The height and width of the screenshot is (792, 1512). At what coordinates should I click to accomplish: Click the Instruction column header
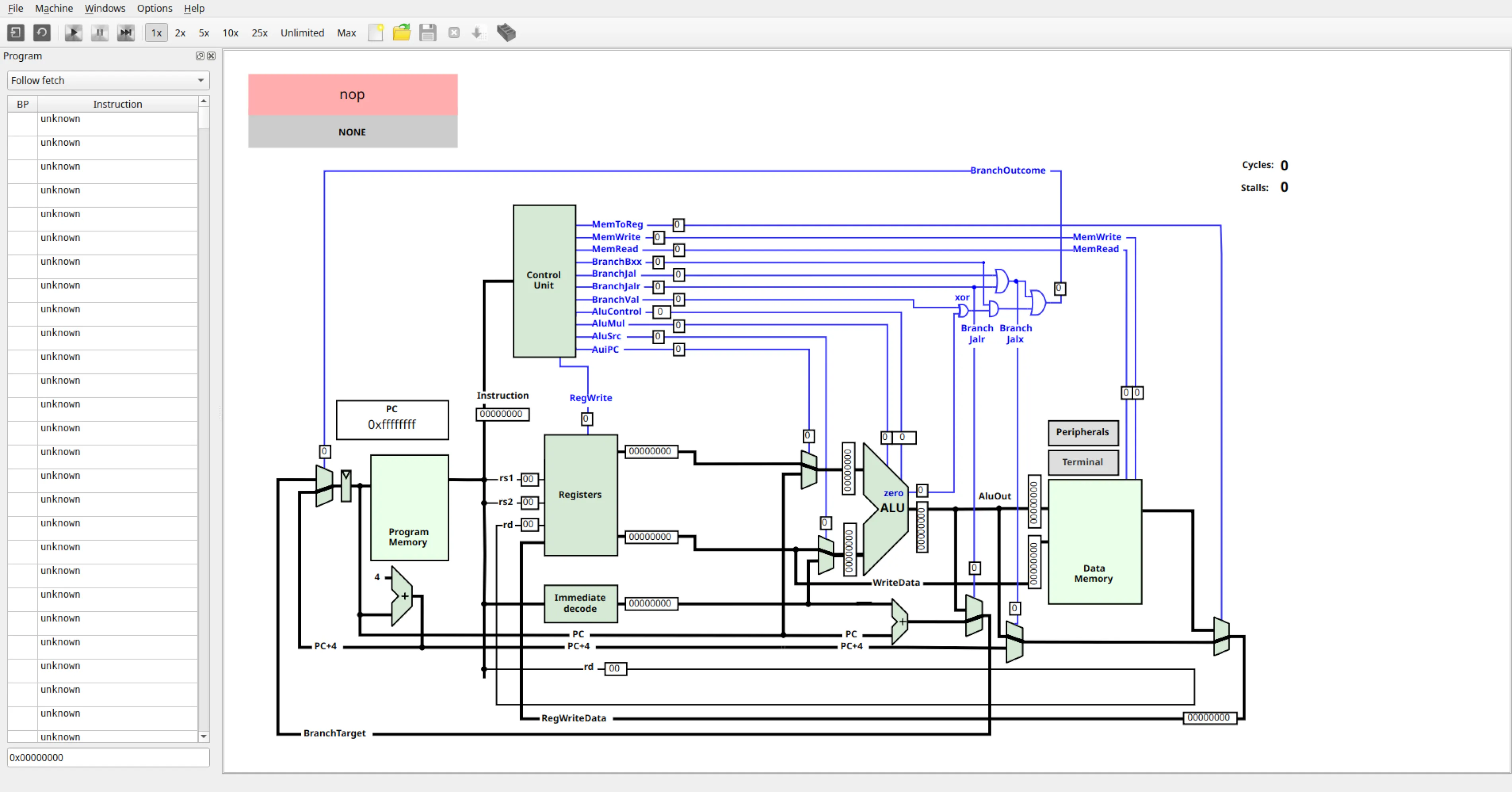click(117, 104)
